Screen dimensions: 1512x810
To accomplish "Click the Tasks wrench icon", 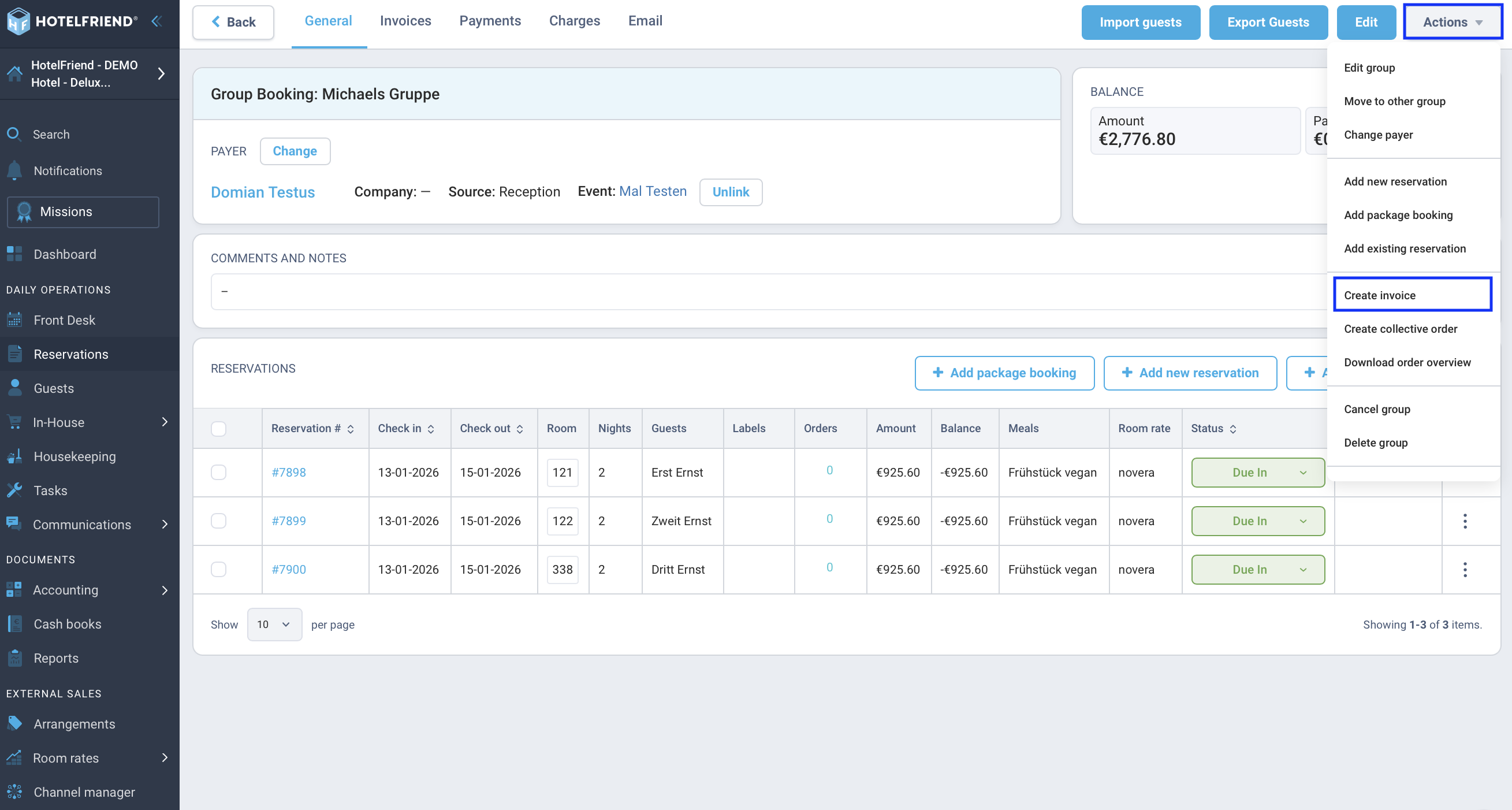I will [14, 490].
